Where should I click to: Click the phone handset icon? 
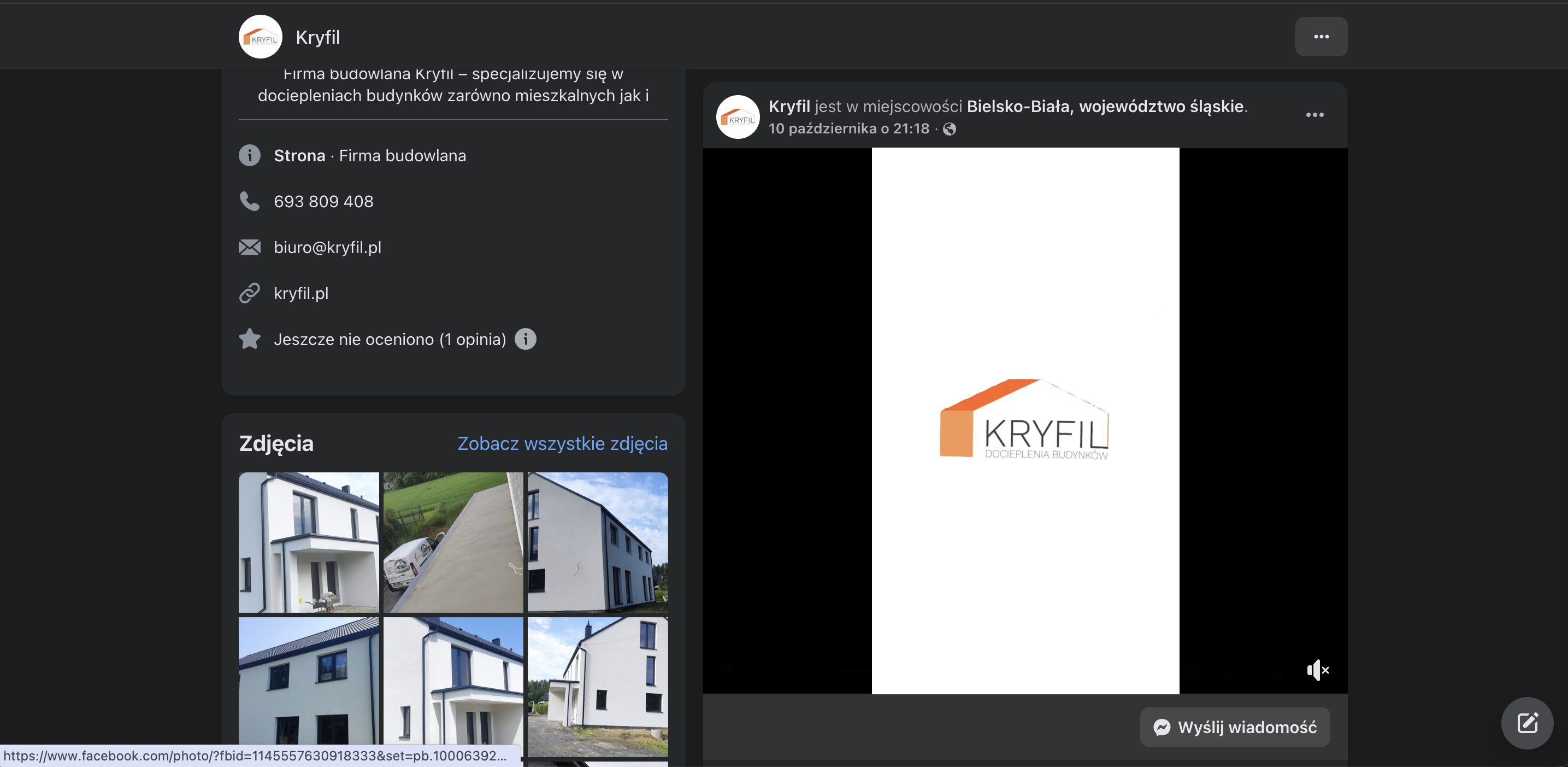250,201
